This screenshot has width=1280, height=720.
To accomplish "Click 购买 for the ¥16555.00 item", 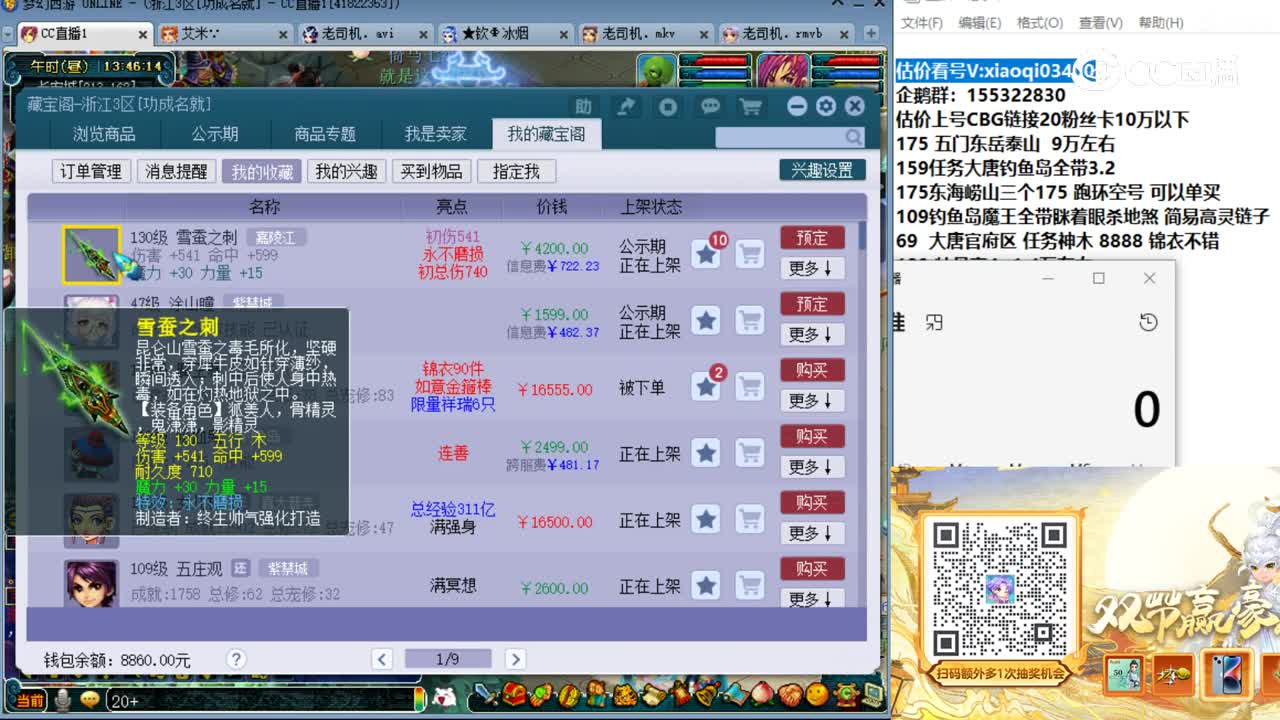I will click(812, 370).
